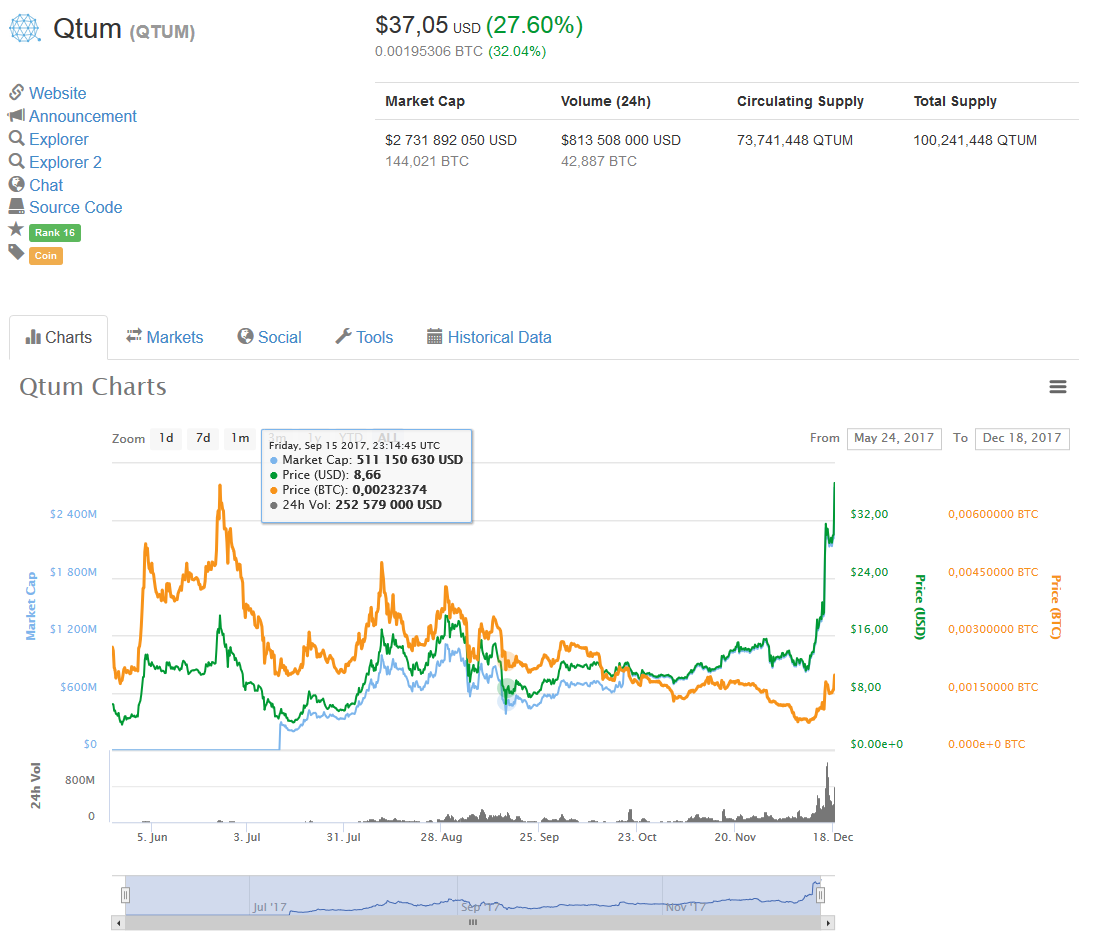Edit the To date field Dec 18, 2017

coord(1022,438)
